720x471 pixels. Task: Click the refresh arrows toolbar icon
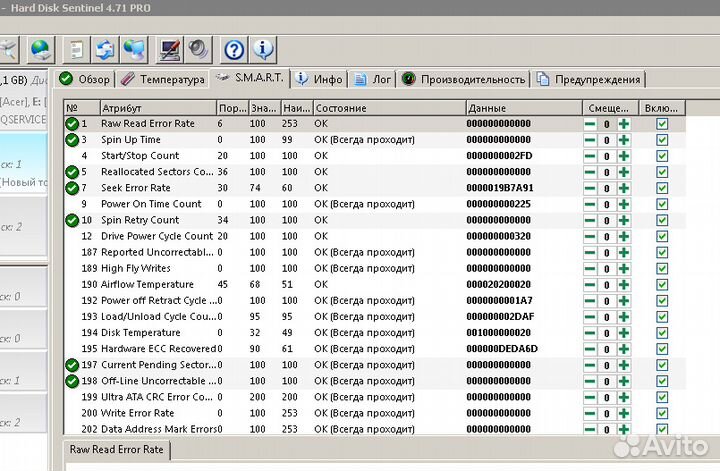coord(105,48)
